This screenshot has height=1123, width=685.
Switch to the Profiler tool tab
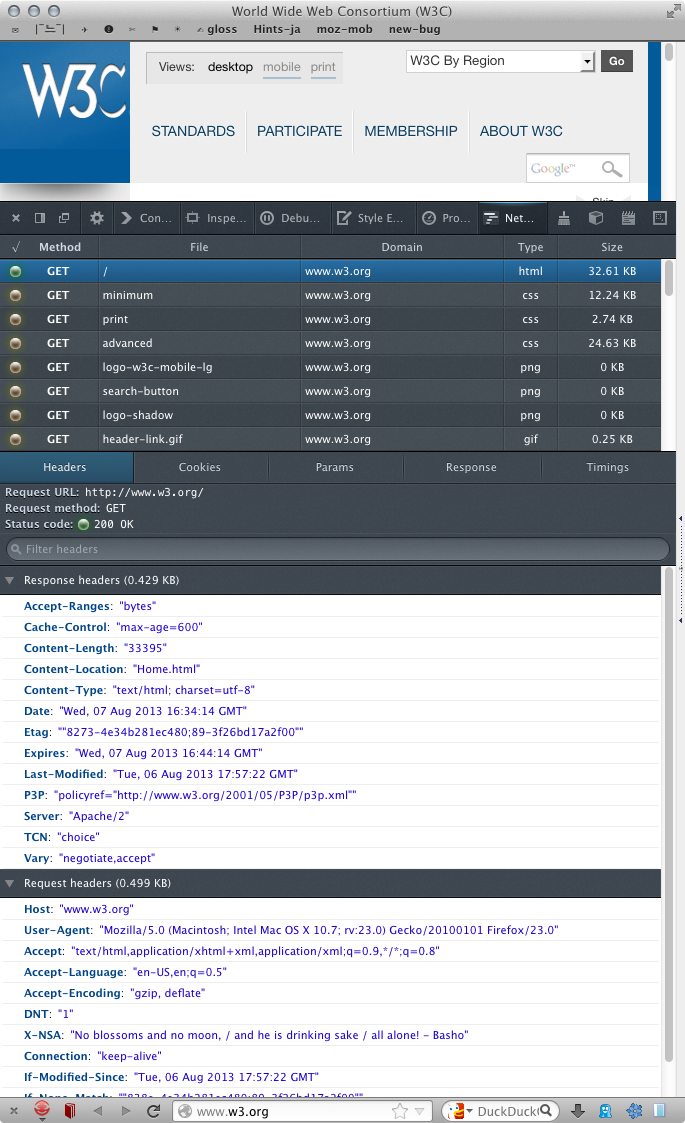(446, 218)
